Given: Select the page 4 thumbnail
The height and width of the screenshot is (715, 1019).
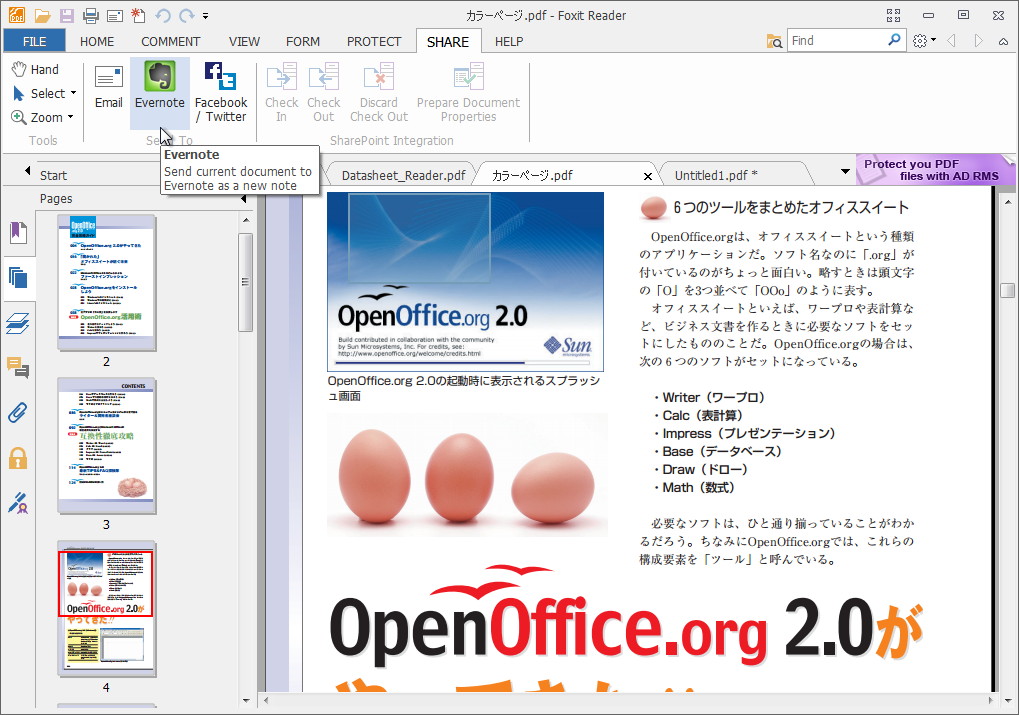Looking at the screenshot, I should pos(106,610).
